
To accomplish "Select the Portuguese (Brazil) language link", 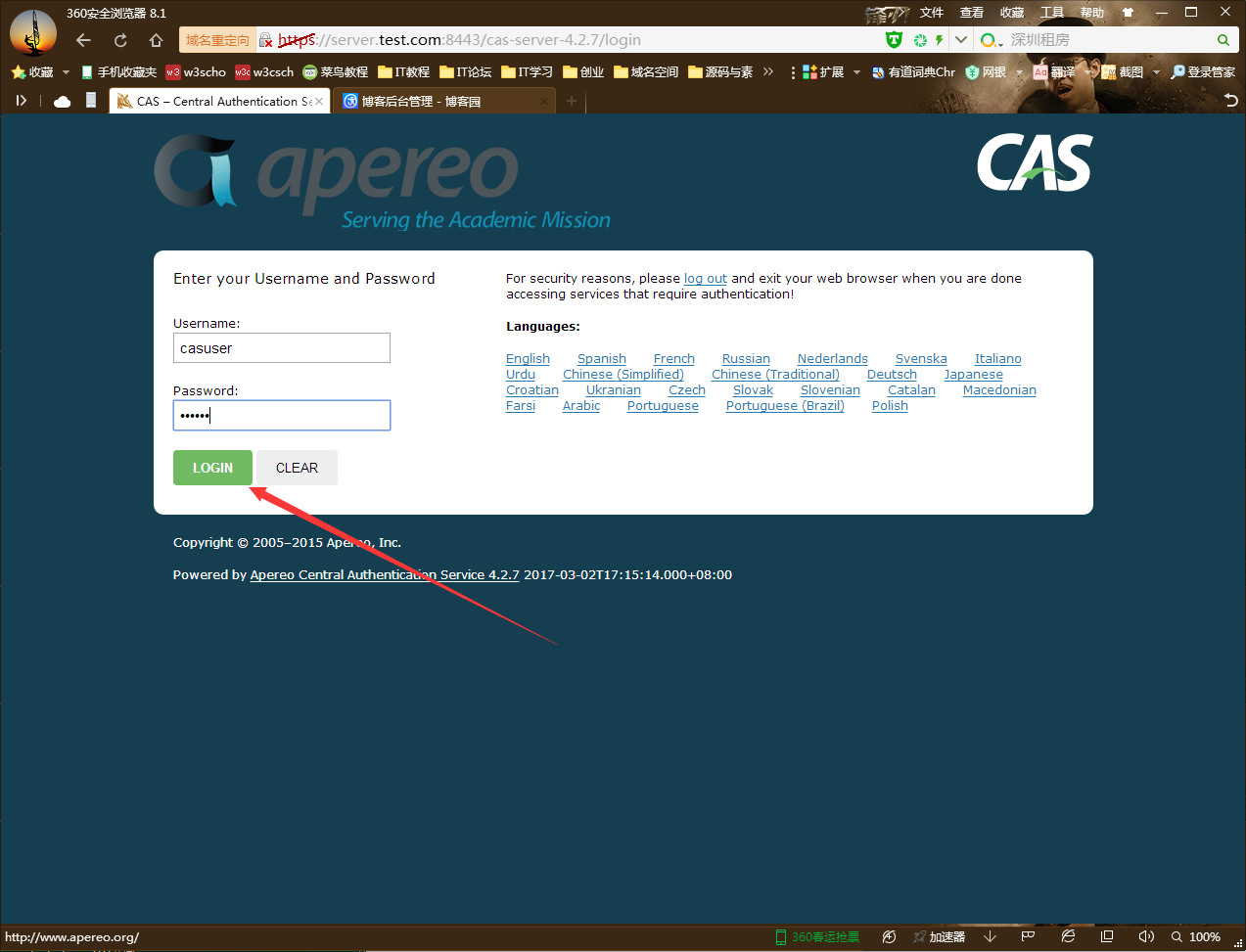I will coord(785,406).
